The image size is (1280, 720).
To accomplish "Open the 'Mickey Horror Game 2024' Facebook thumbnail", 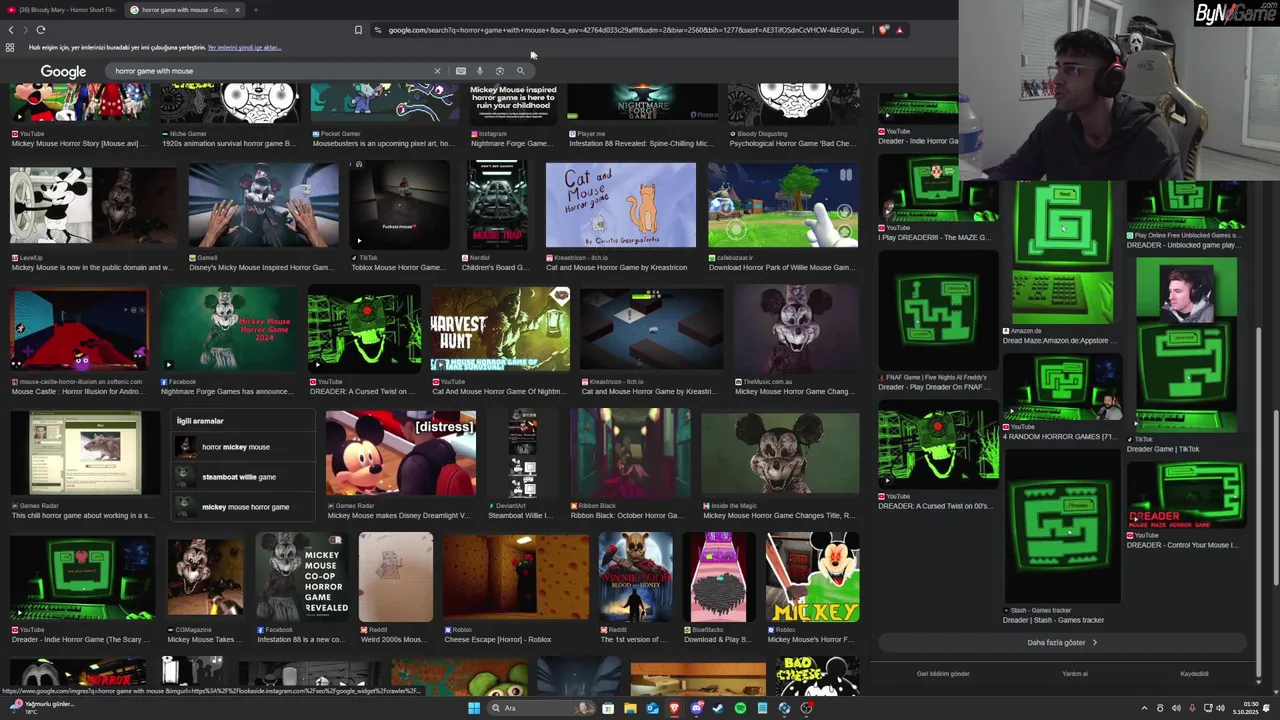I will [228, 329].
